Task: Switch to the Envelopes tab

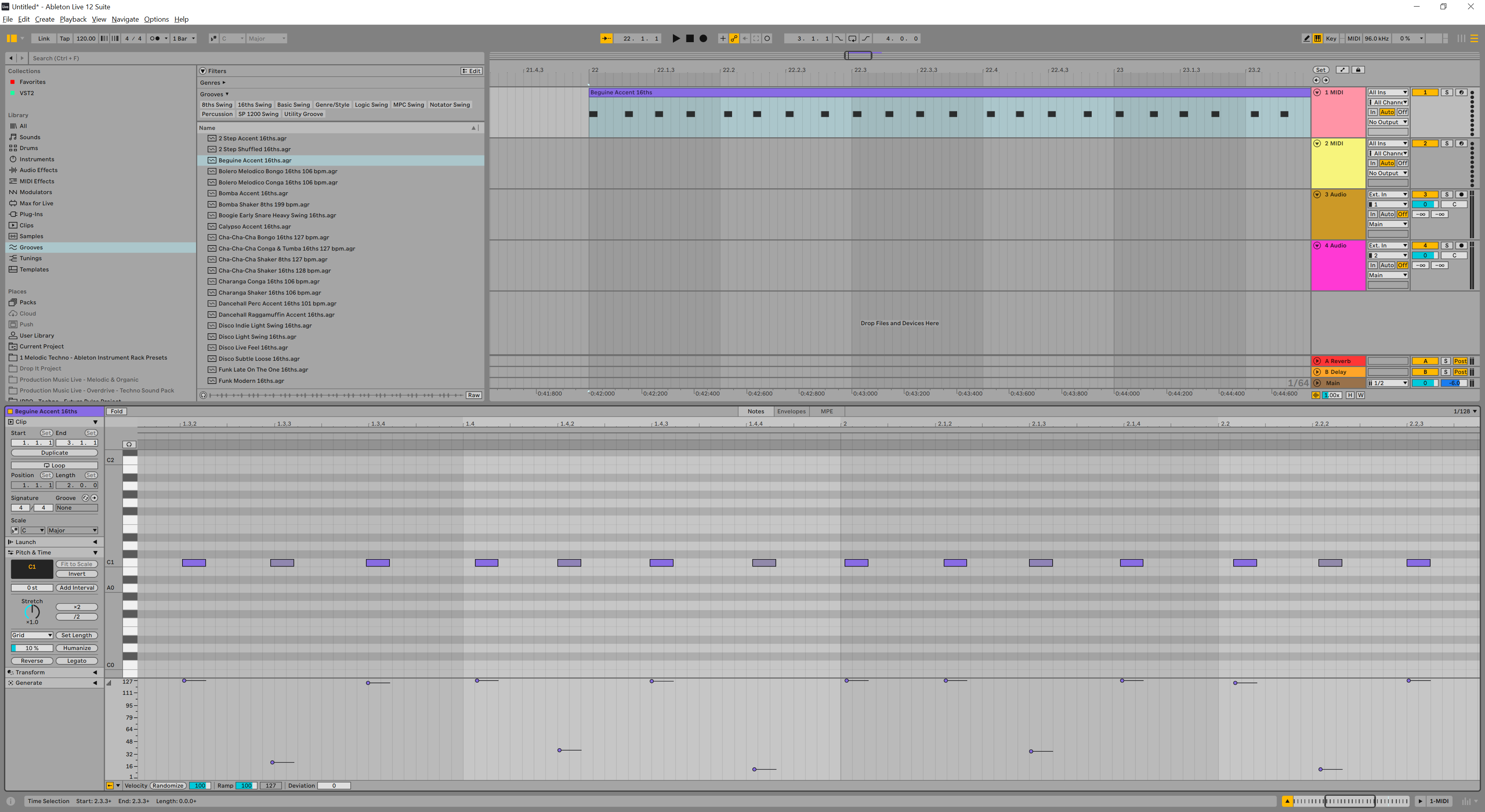Action: (791, 411)
